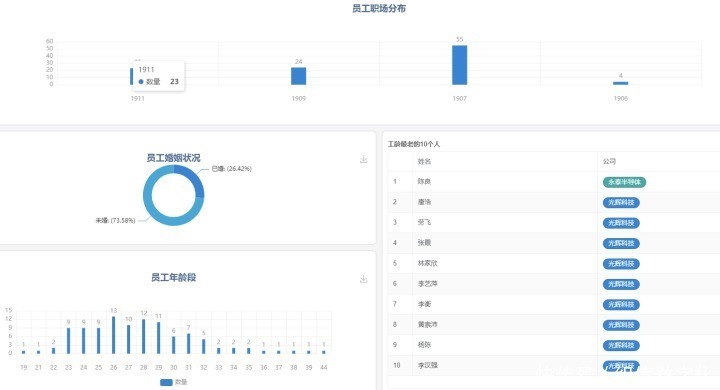720x390 pixels.
Task: Click row number 7 in the table
Action: 395,304
